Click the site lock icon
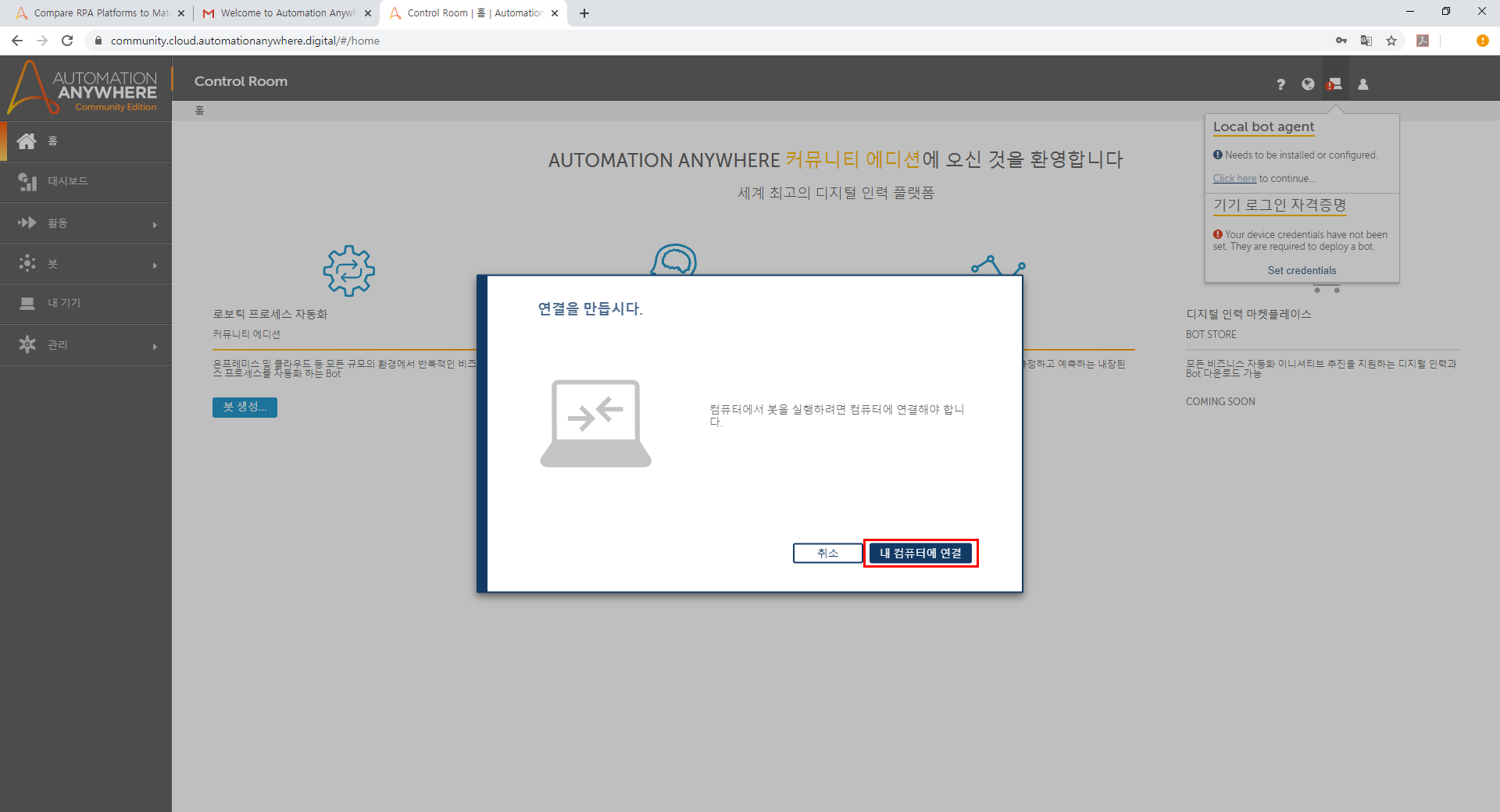Screen dimensions: 1500x812 pos(98,41)
